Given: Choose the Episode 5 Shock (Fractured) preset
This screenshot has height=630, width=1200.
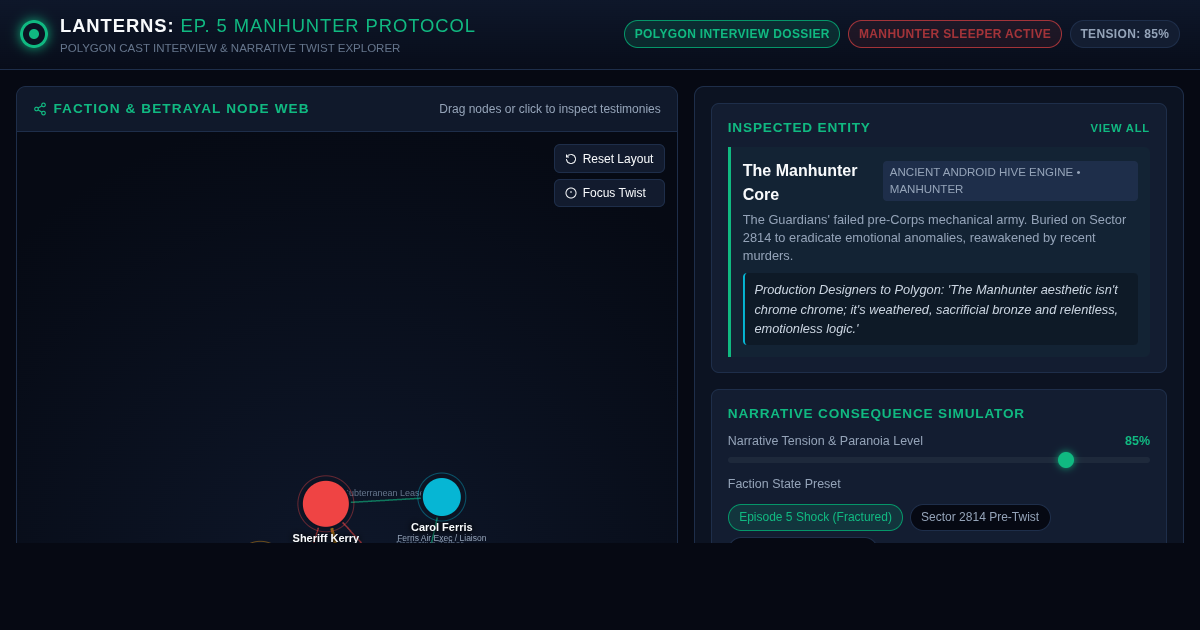Looking at the screenshot, I should [815, 517].
